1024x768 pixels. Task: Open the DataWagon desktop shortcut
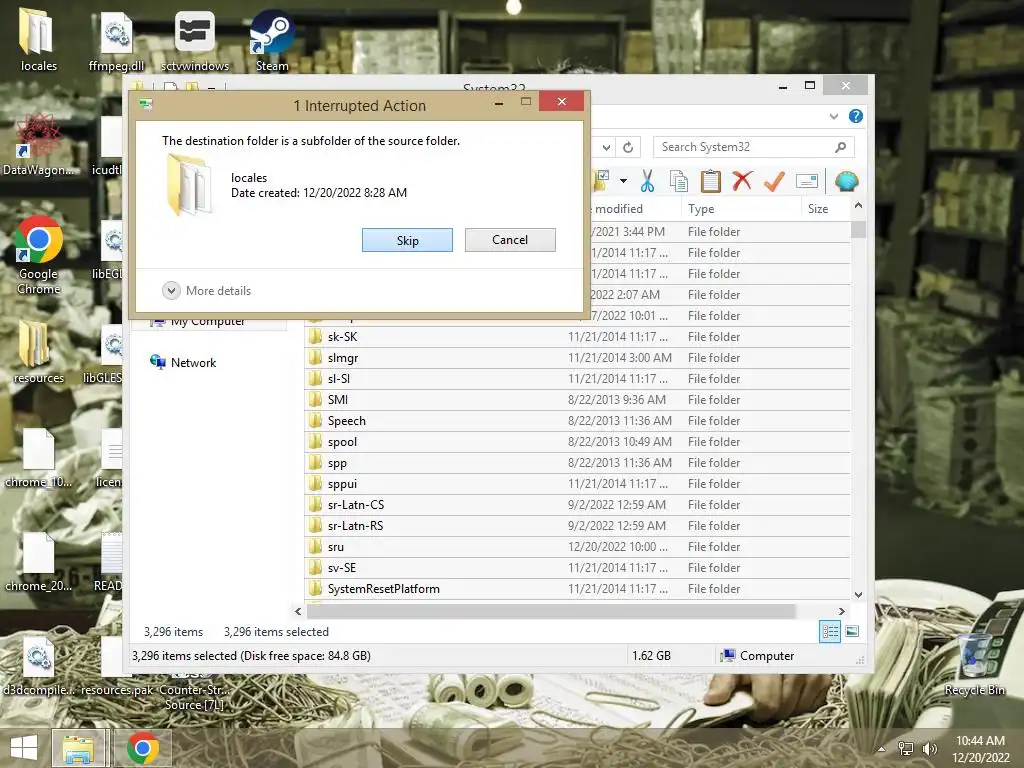[38, 144]
